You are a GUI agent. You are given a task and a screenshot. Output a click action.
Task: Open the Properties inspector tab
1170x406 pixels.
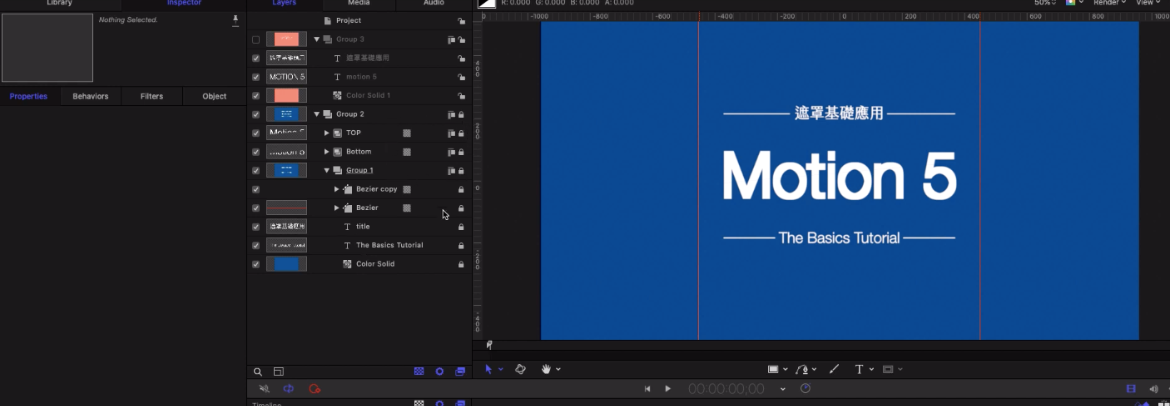pos(28,96)
